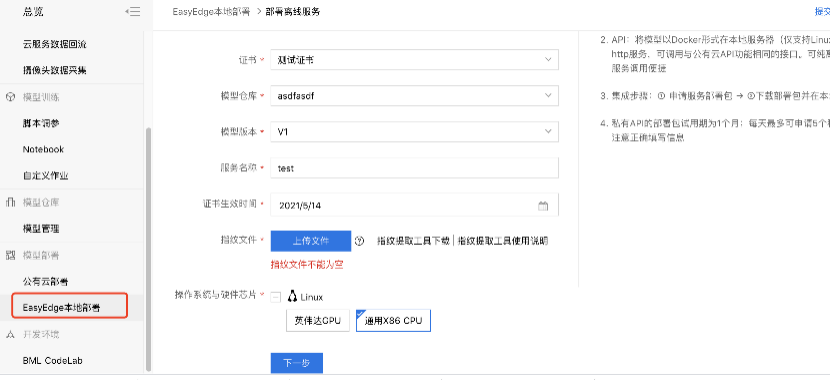Open 云服务数据回流 in the sidebar
This screenshot has width=830, height=380.
(x=55, y=44)
